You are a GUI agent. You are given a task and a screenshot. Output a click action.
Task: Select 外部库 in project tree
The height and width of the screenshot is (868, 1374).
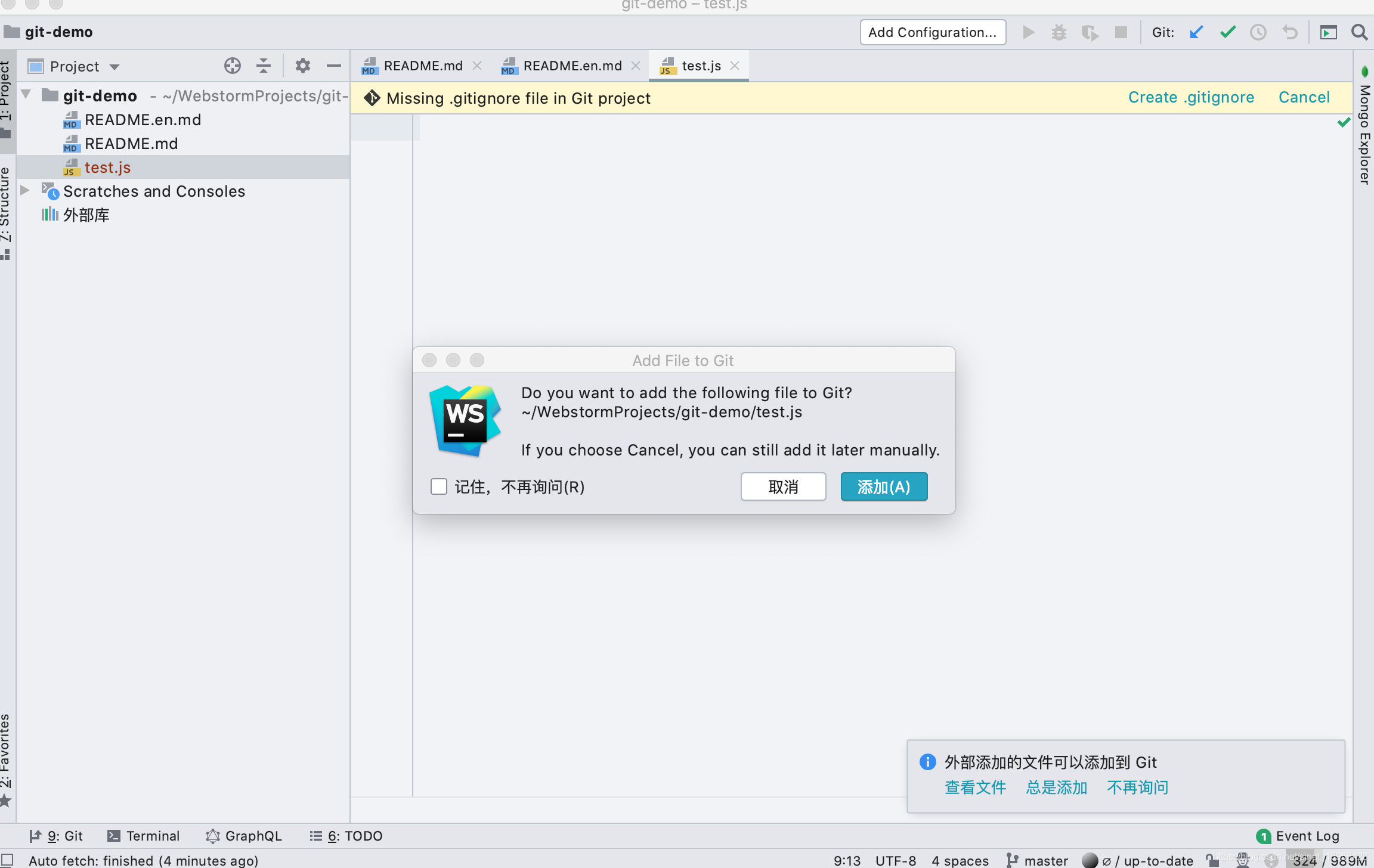tap(182, 215)
